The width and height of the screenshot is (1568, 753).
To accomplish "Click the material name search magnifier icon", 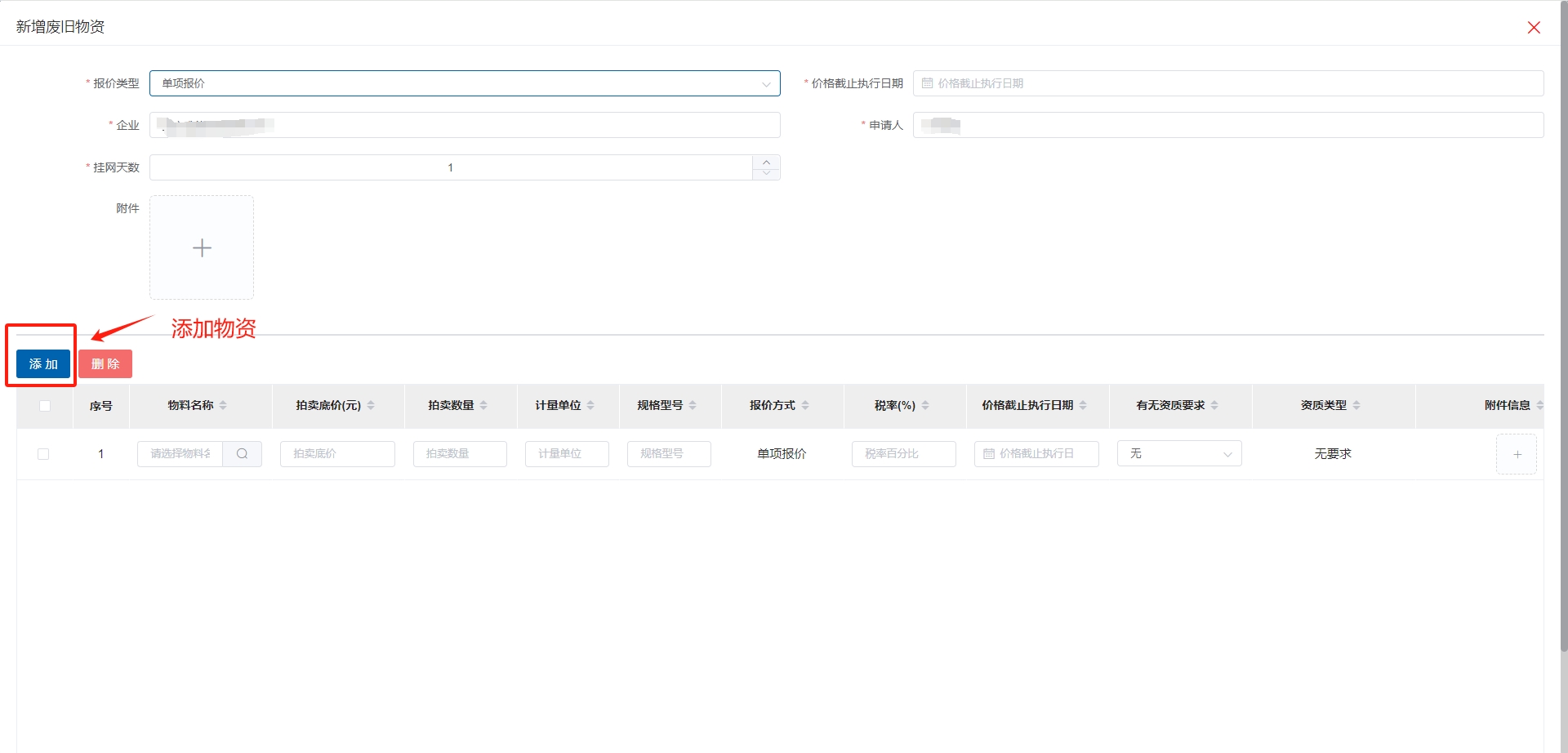I will tap(242, 454).
